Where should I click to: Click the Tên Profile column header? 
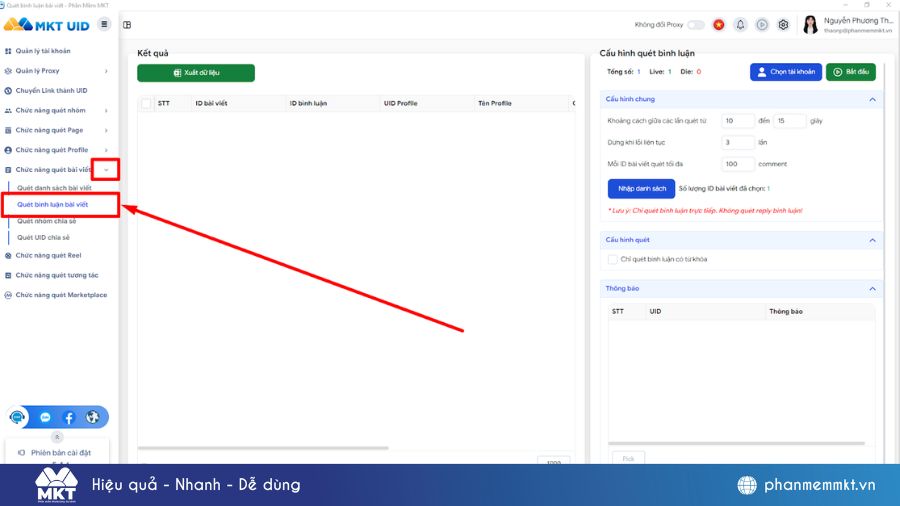(x=495, y=103)
